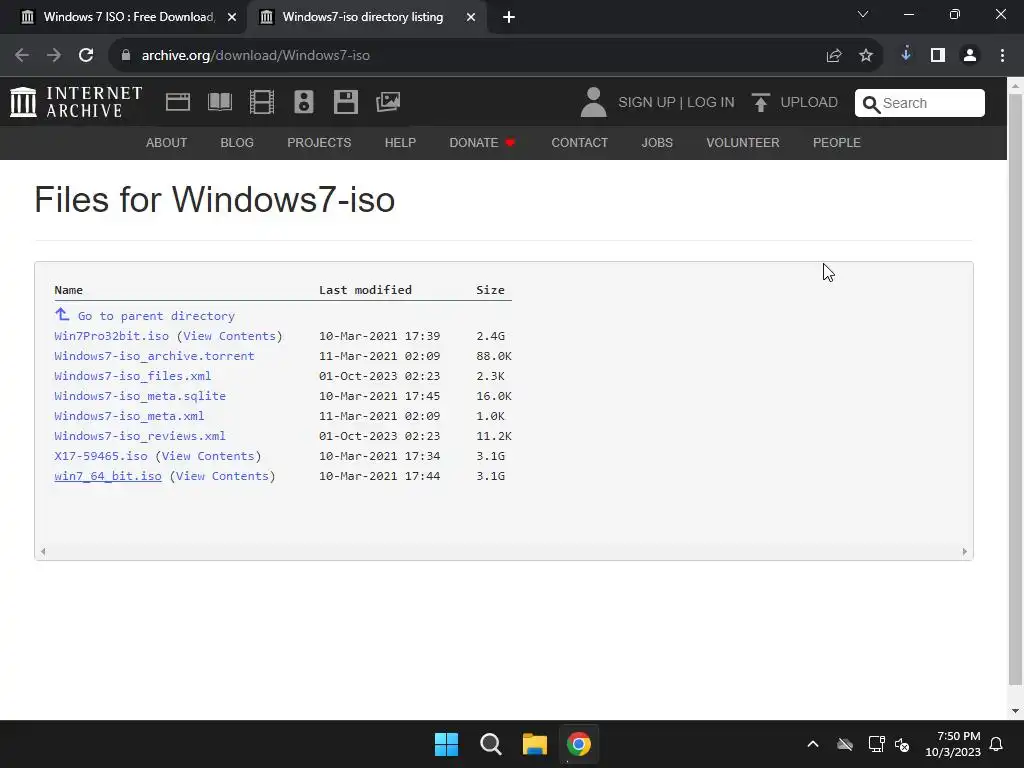Download Win7Pro32bit.iso
This screenshot has height=768, width=1024.
(x=112, y=336)
